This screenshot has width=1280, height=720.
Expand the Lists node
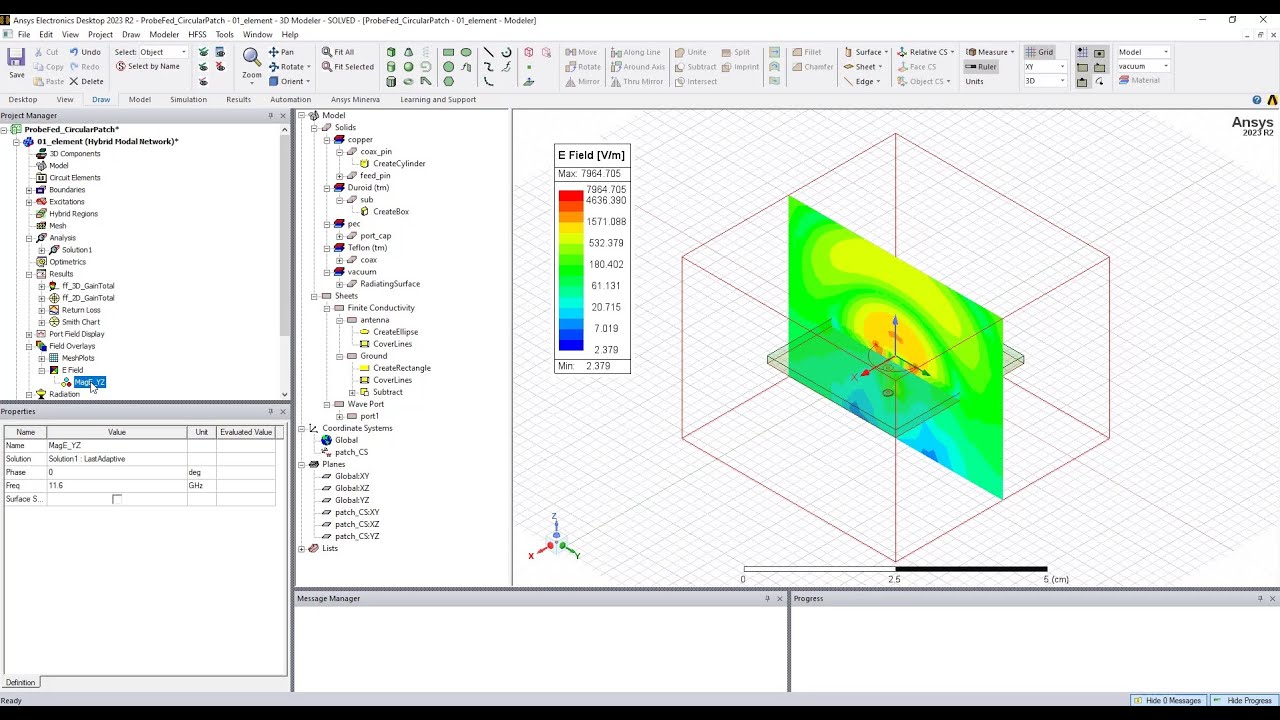tap(302, 548)
